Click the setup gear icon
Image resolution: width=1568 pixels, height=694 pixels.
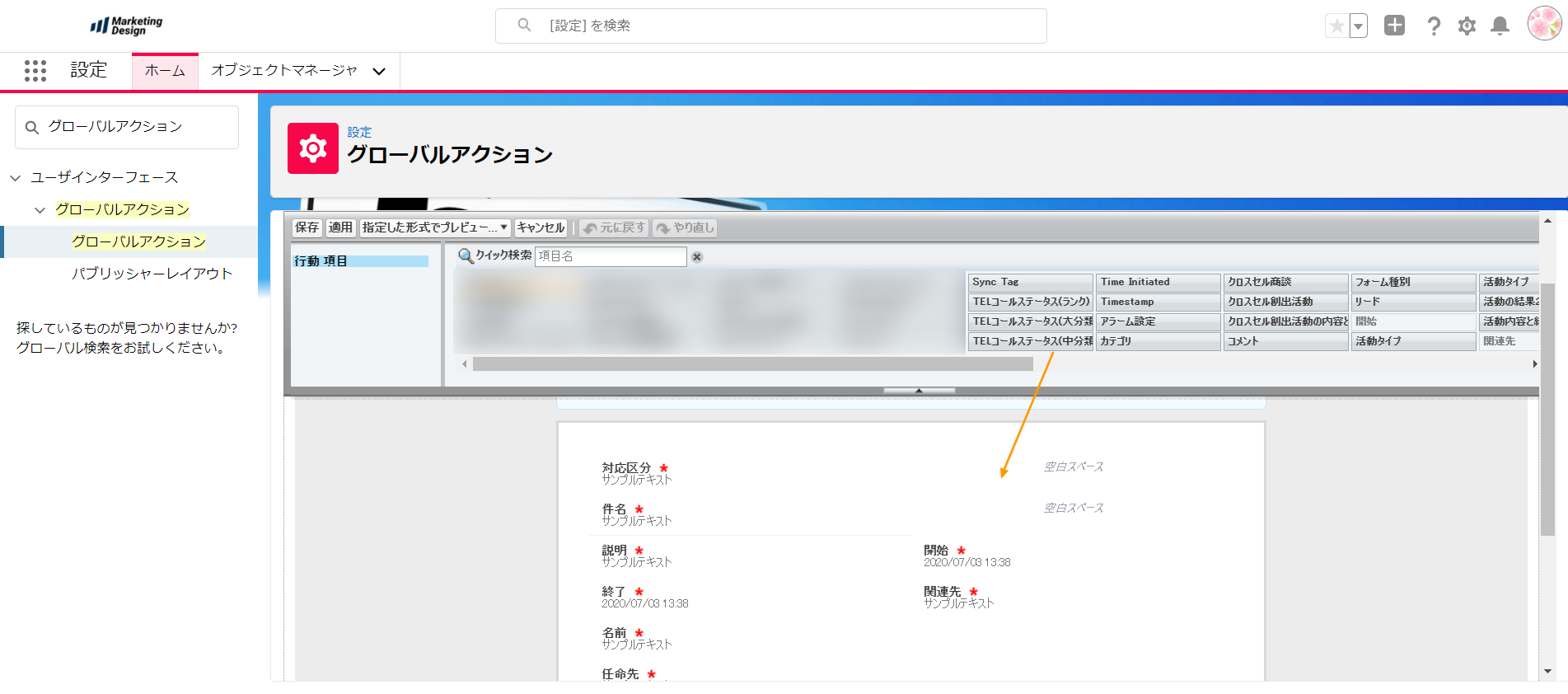point(1467,26)
